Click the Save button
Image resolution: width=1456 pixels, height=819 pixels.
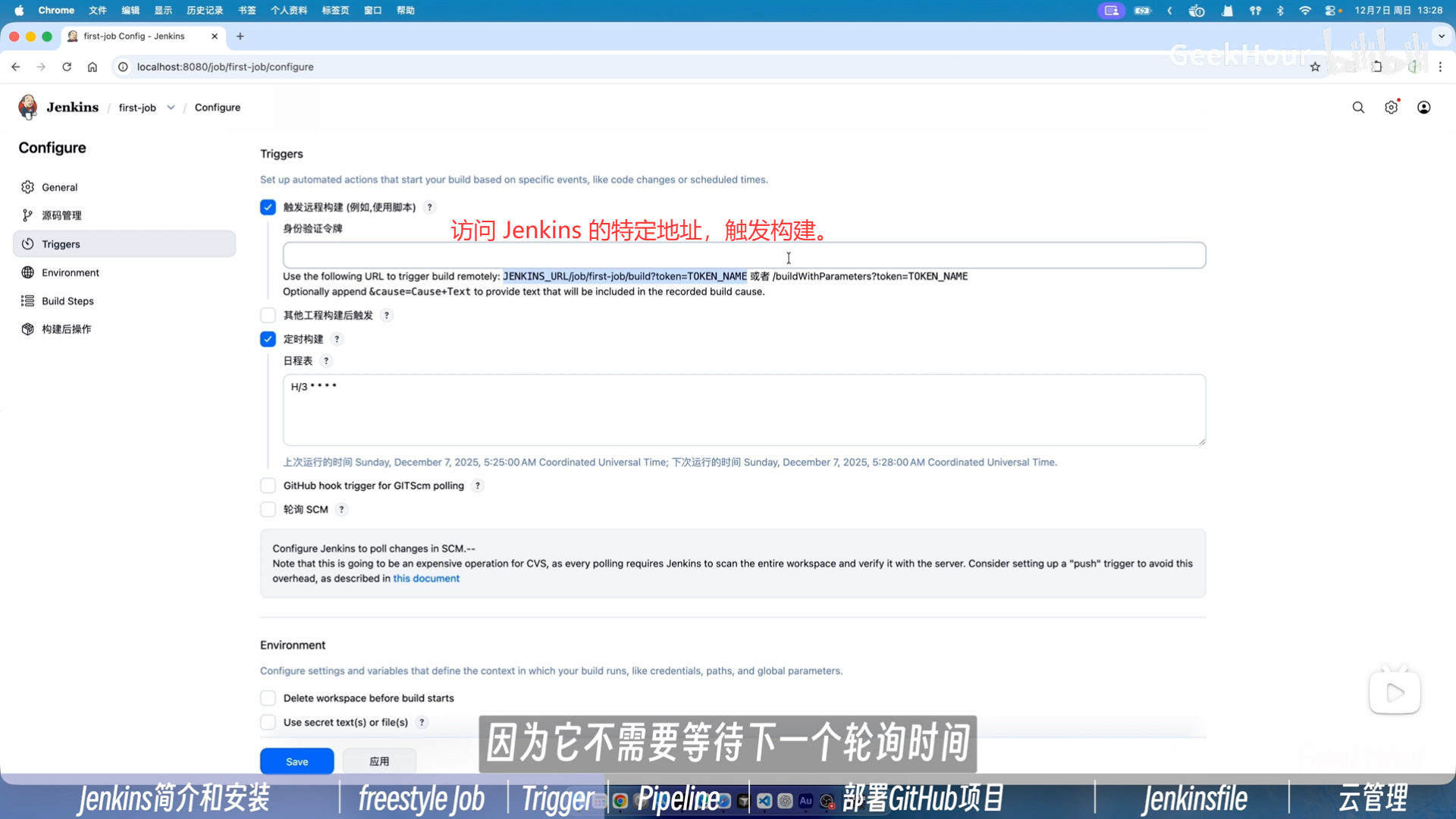[x=297, y=761]
